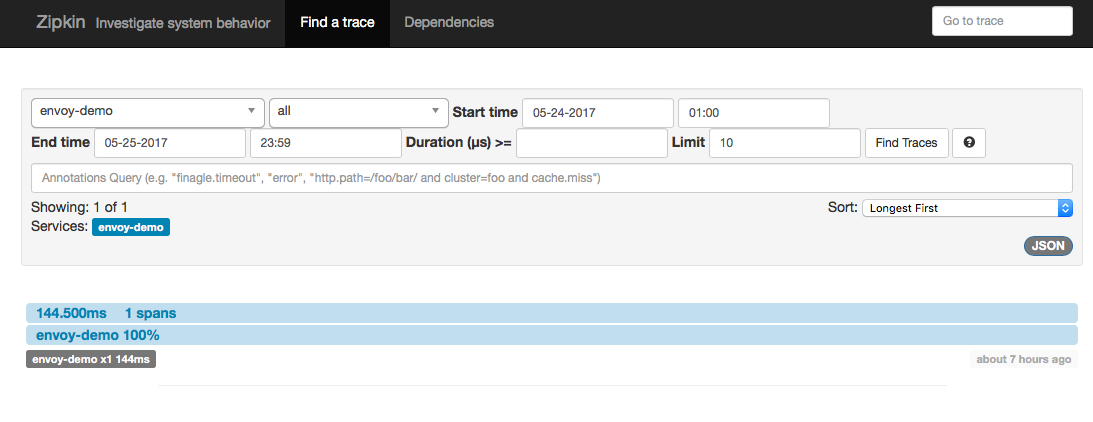Image resolution: width=1093 pixels, height=422 pixels.
Task: Focus the Go to trace search field
Action: click(x=1002, y=21)
